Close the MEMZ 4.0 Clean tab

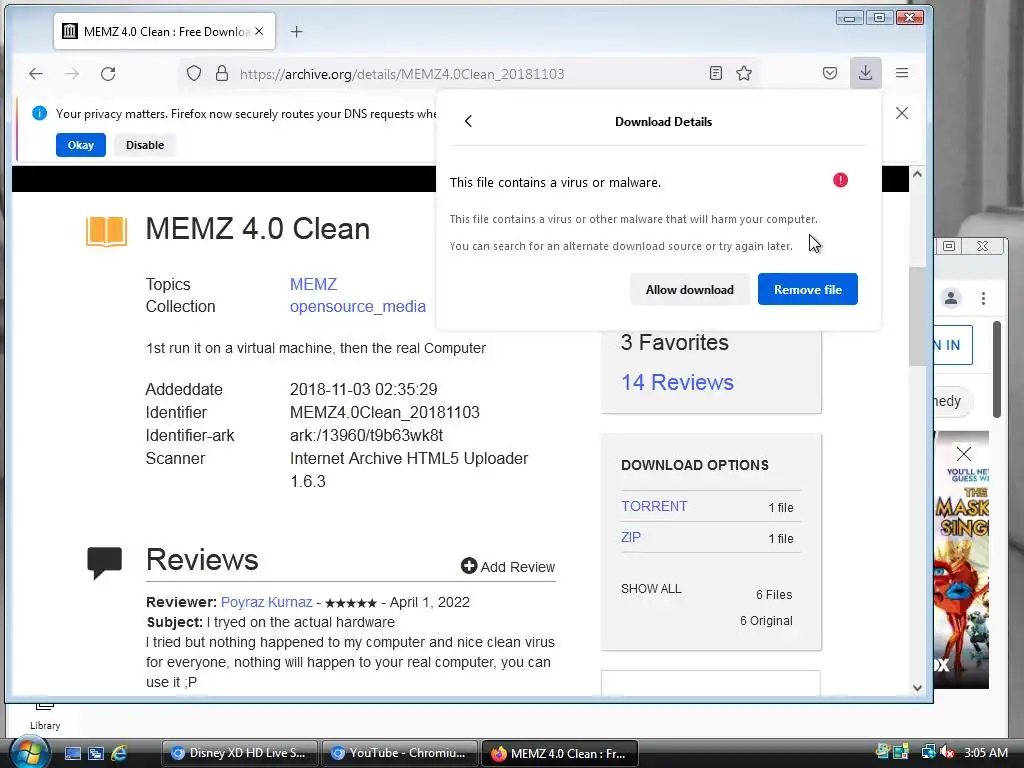click(259, 31)
